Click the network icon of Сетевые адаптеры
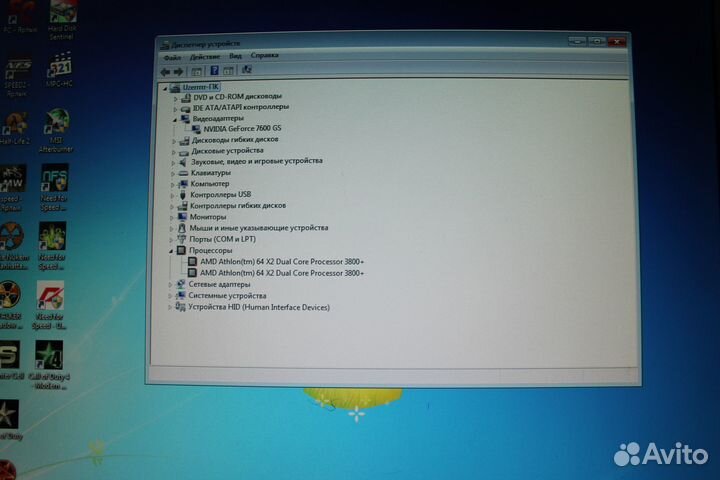Viewport: 720px width, 480px height. 181,285
